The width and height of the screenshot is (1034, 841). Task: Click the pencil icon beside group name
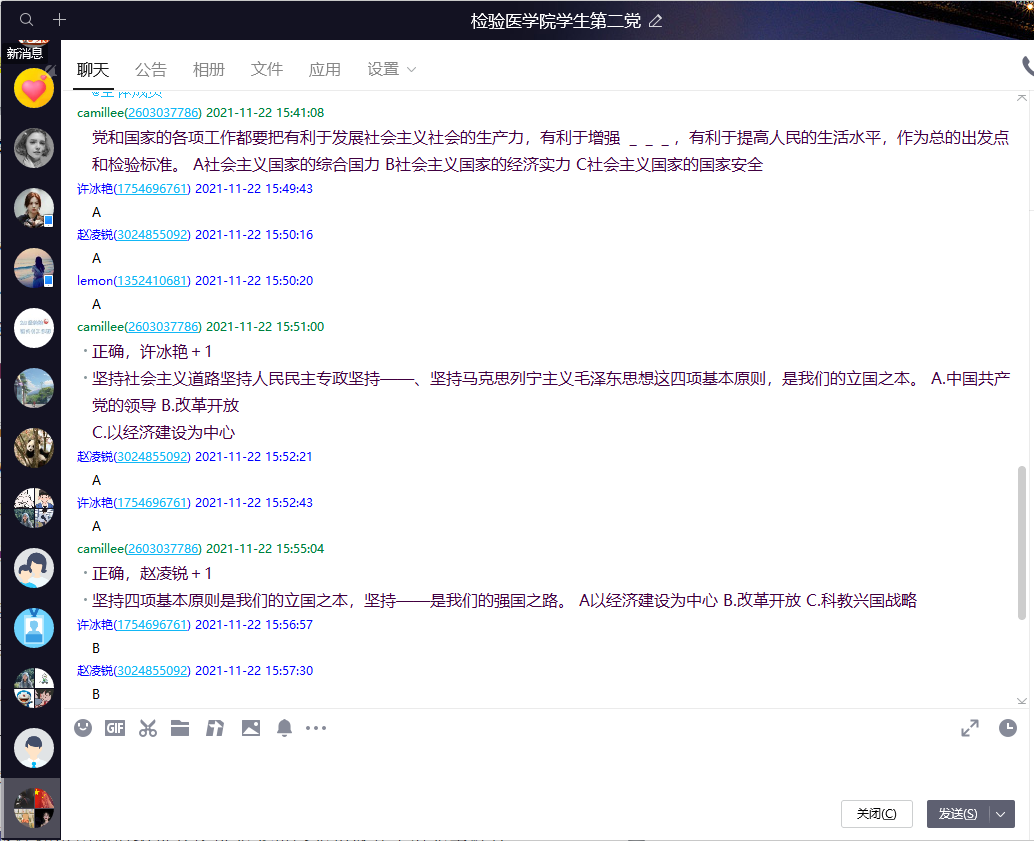[655, 21]
